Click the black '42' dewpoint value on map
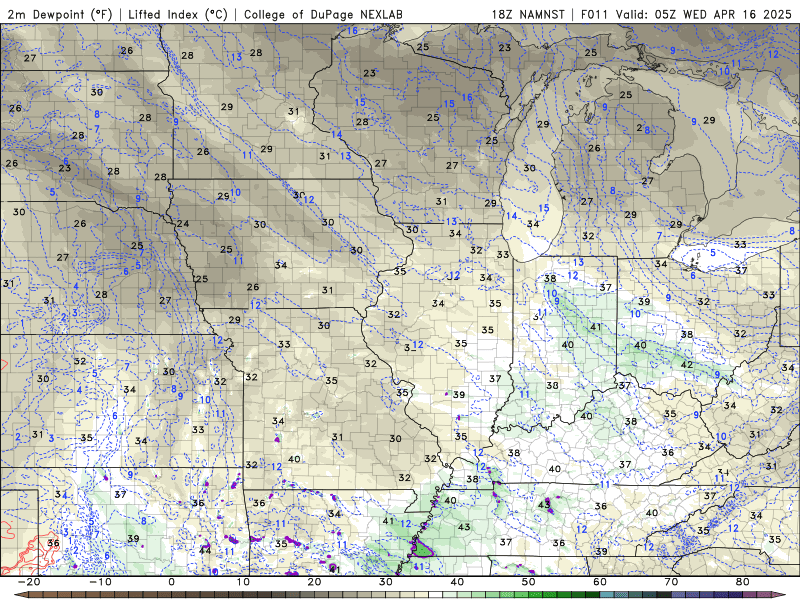The image size is (800, 600). 687,365
